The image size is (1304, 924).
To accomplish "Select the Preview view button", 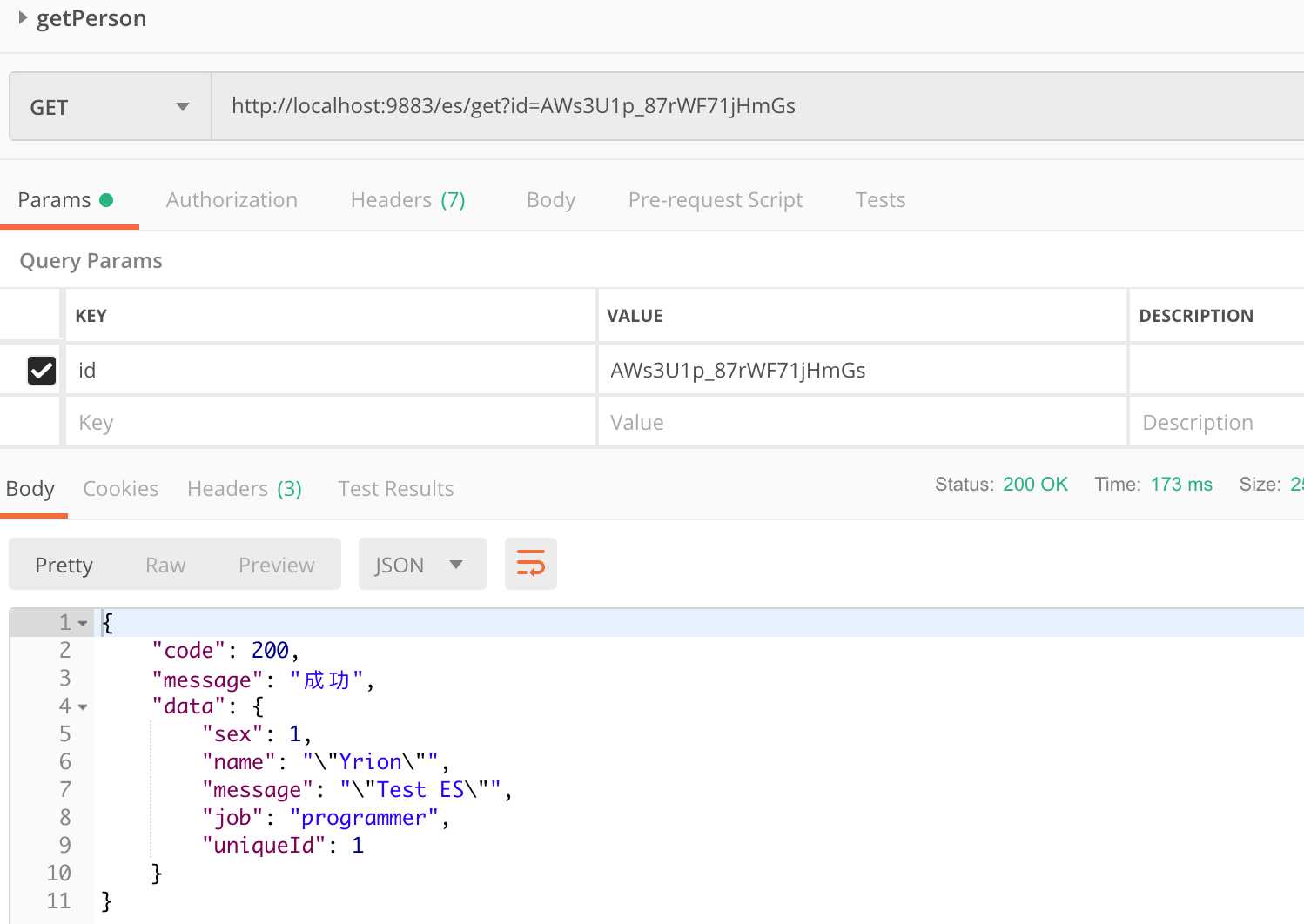I will pyautogui.click(x=277, y=565).
